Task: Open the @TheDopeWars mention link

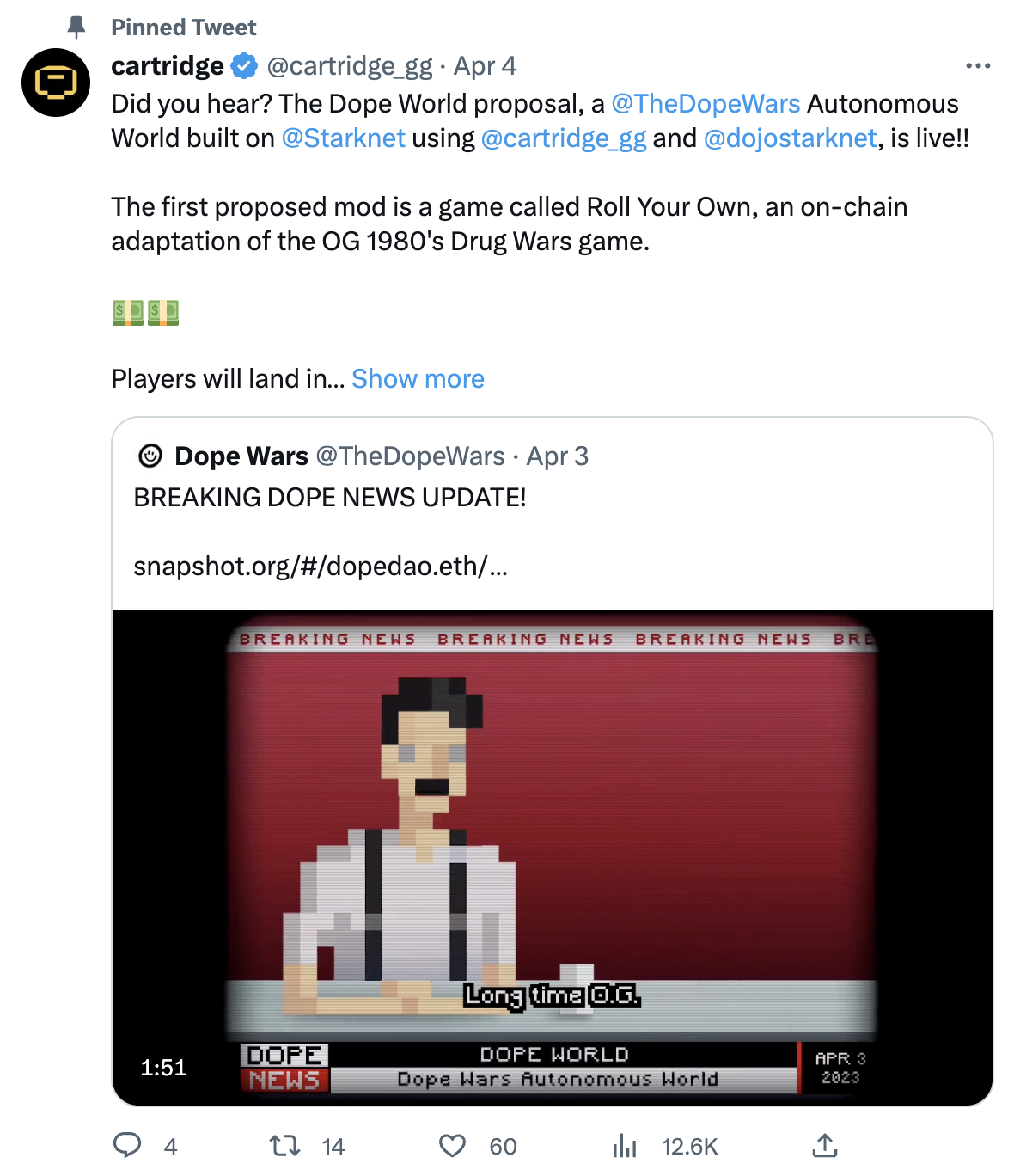Action: tap(706, 104)
